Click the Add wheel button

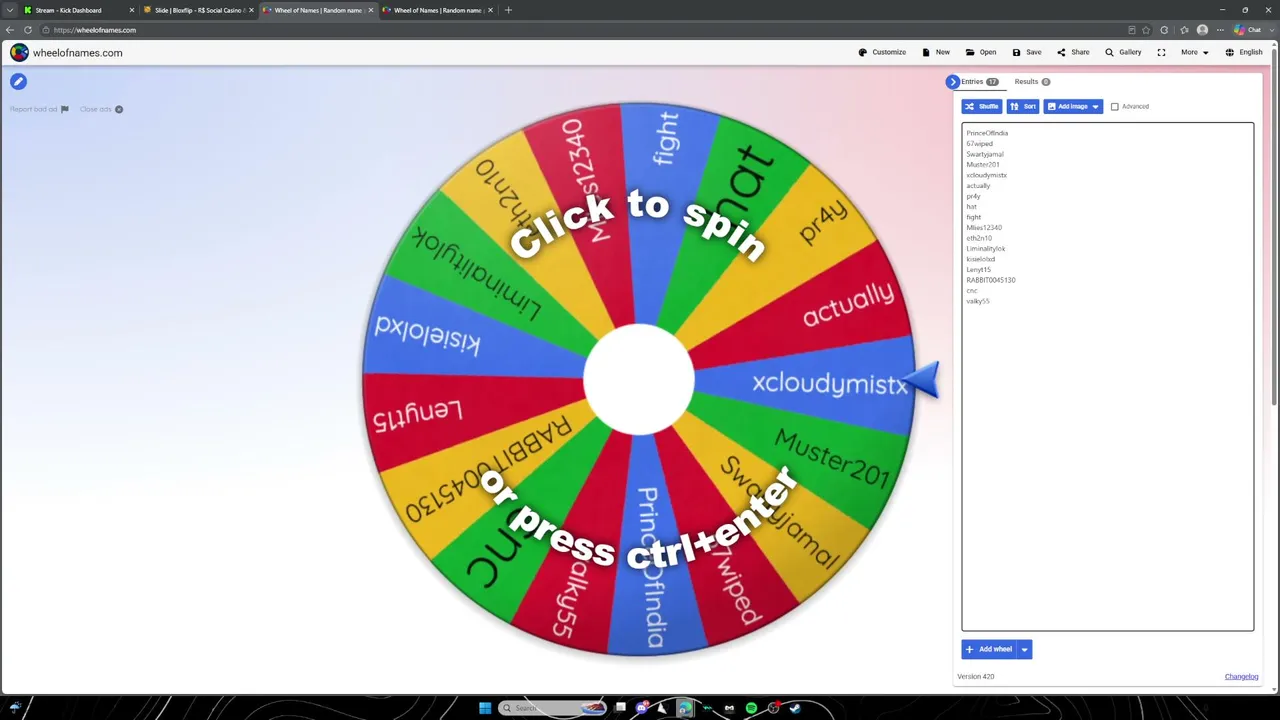tap(988, 649)
